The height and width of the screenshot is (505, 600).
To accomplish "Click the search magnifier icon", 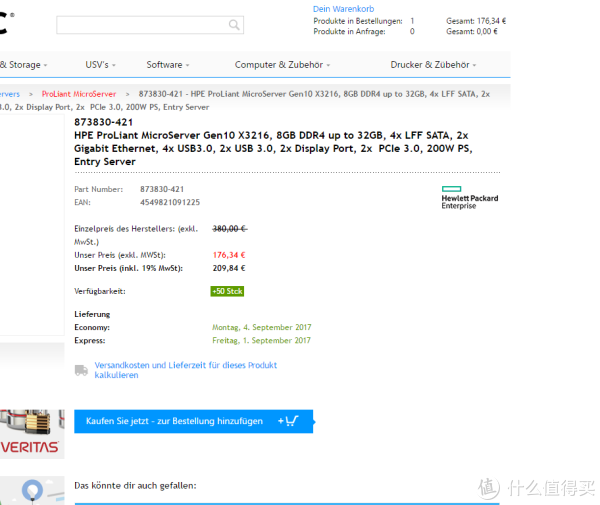I will pyautogui.click(x=234, y=25).
